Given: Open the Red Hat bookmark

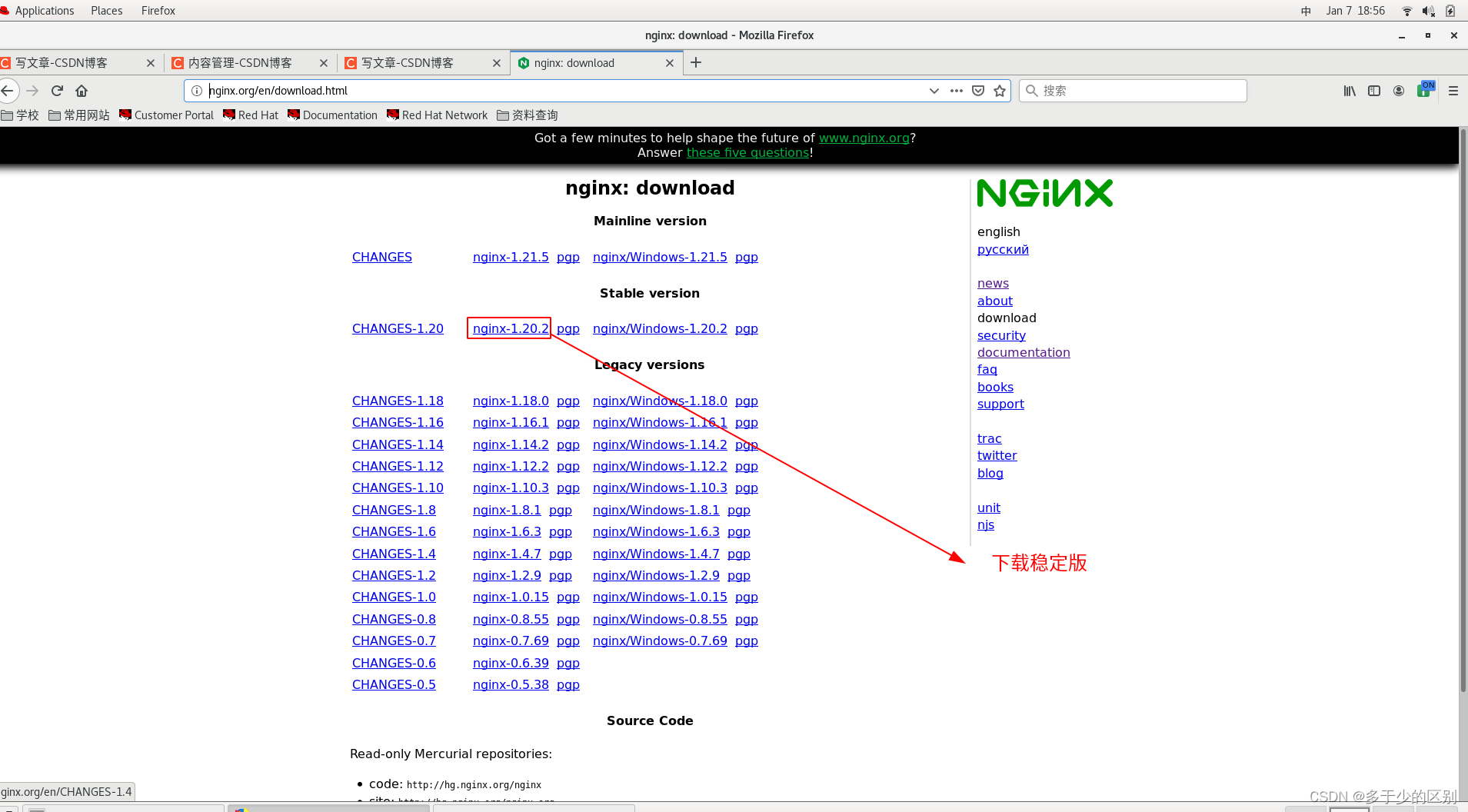Looking at the screenshot, I should (x=251, y=115).
